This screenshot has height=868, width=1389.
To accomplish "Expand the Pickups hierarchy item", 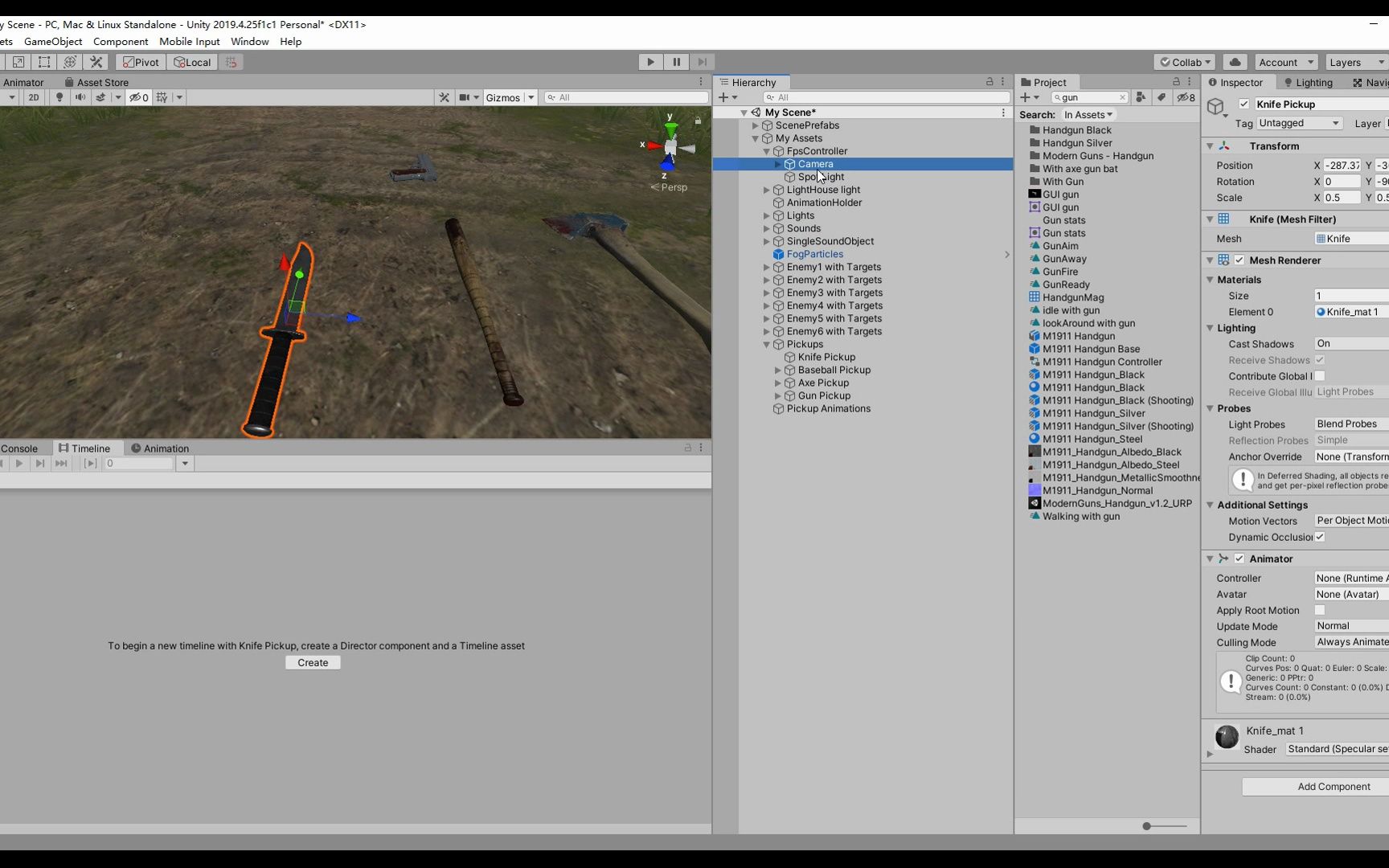I will click(767, 344).
